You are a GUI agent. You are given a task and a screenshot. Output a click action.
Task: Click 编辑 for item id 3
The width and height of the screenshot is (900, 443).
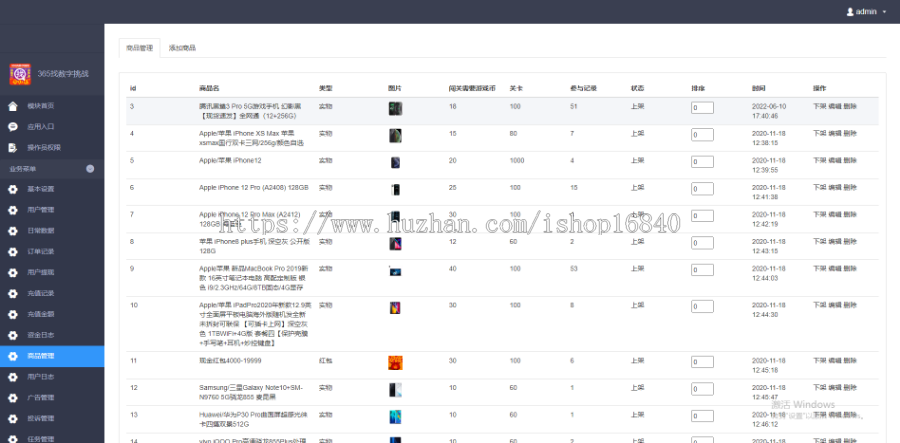[x=835, y=106]
